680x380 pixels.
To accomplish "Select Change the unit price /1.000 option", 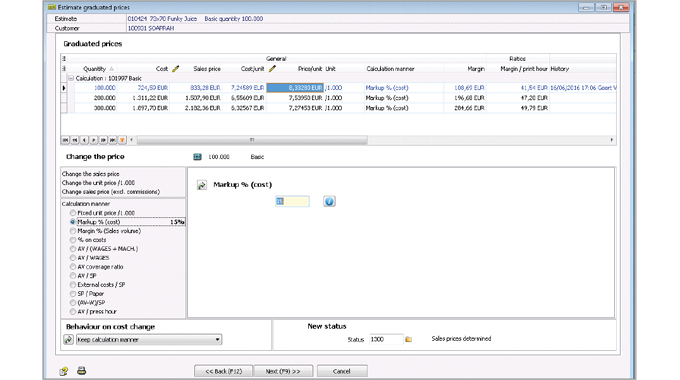I will coord(98,183).
